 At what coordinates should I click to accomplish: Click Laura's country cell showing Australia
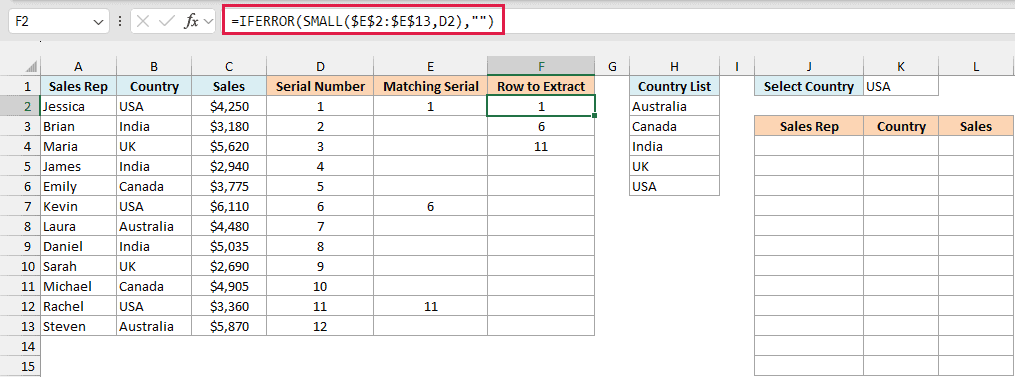(154, 227)
